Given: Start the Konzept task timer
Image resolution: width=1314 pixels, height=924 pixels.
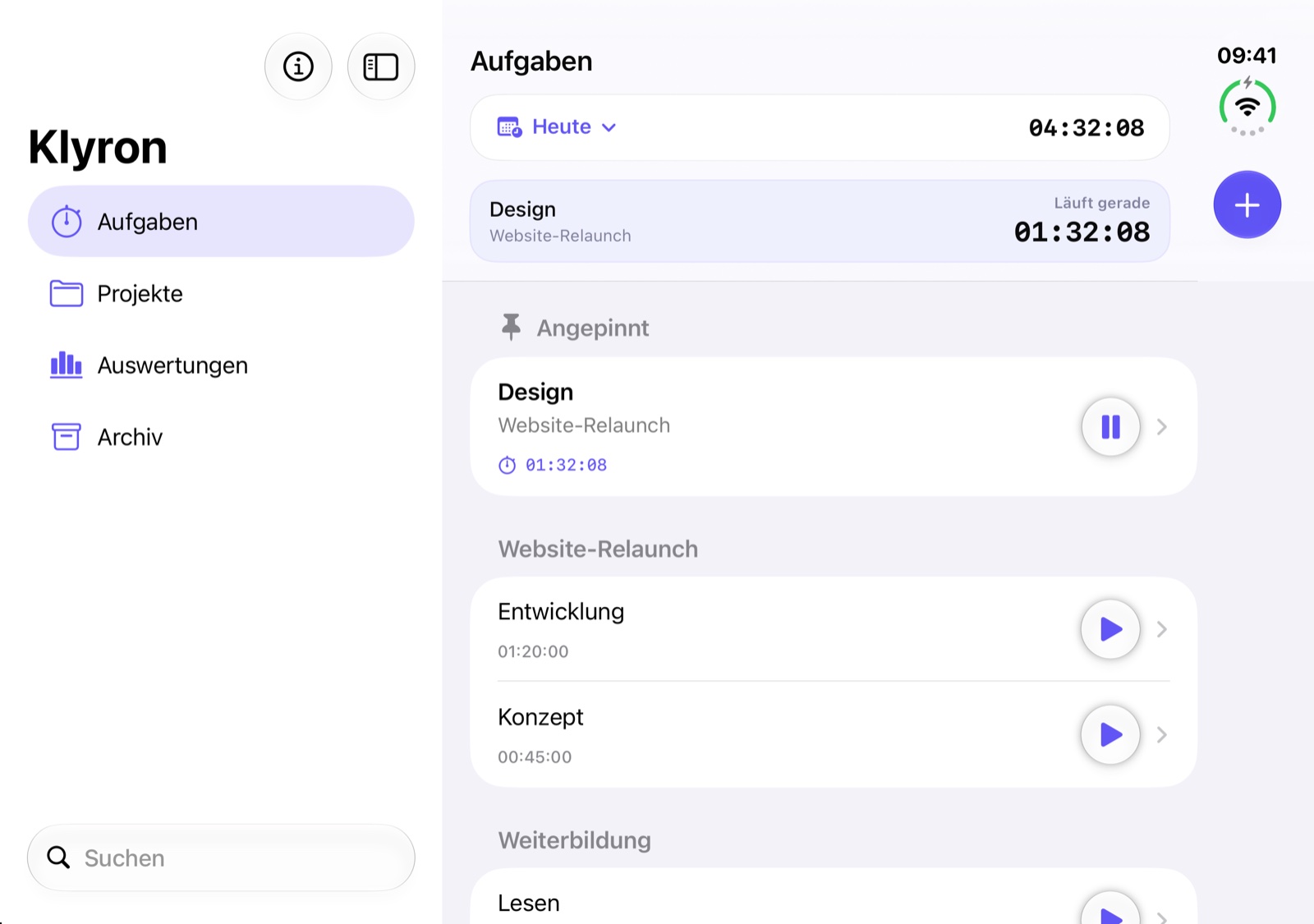Looking at the screenshot, I should (1110, 734).
